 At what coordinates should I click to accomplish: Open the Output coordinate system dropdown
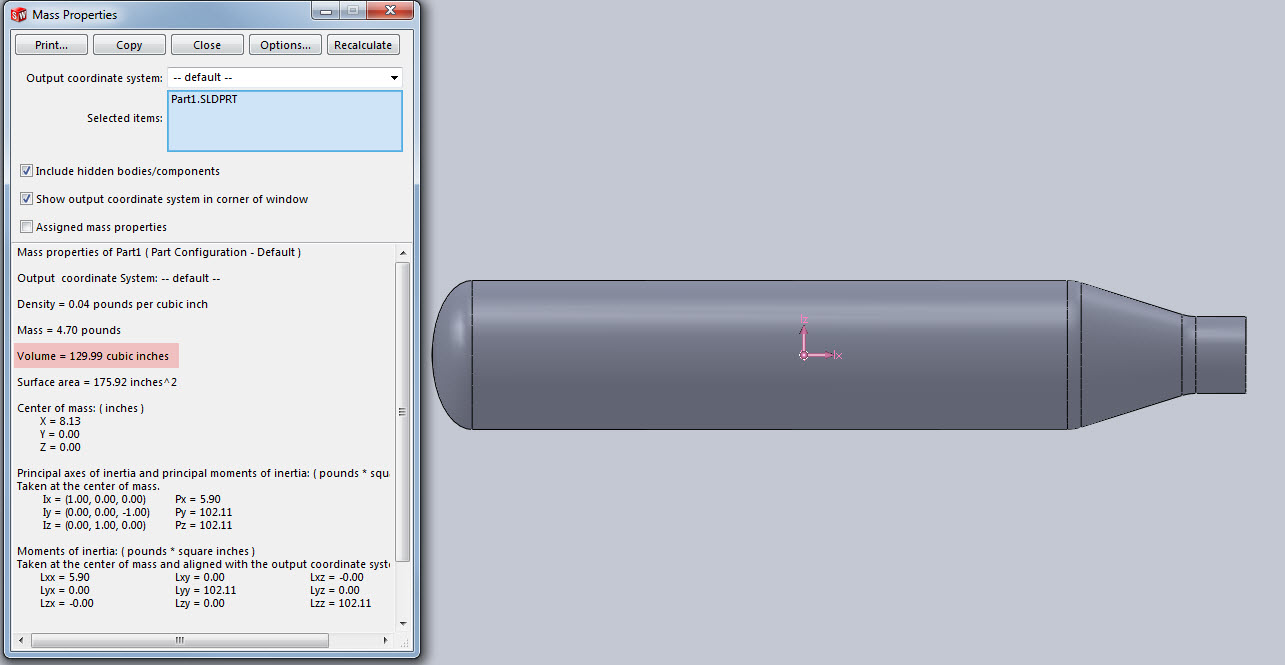(x=394, y=77)
